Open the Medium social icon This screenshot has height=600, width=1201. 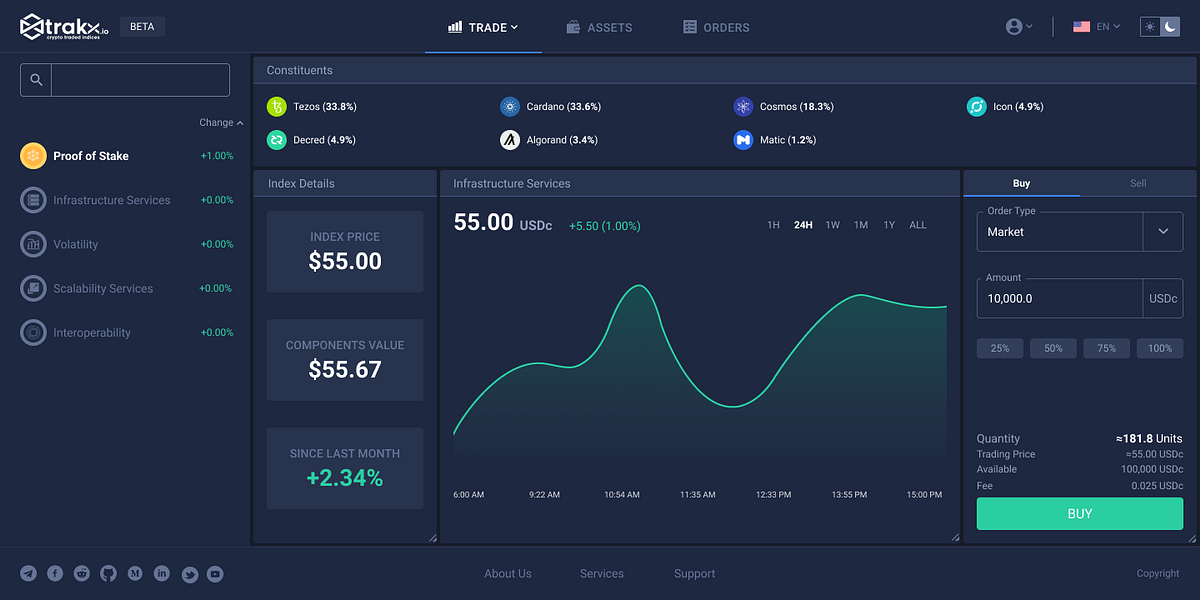pyautogui.click(x=135, y=574)
